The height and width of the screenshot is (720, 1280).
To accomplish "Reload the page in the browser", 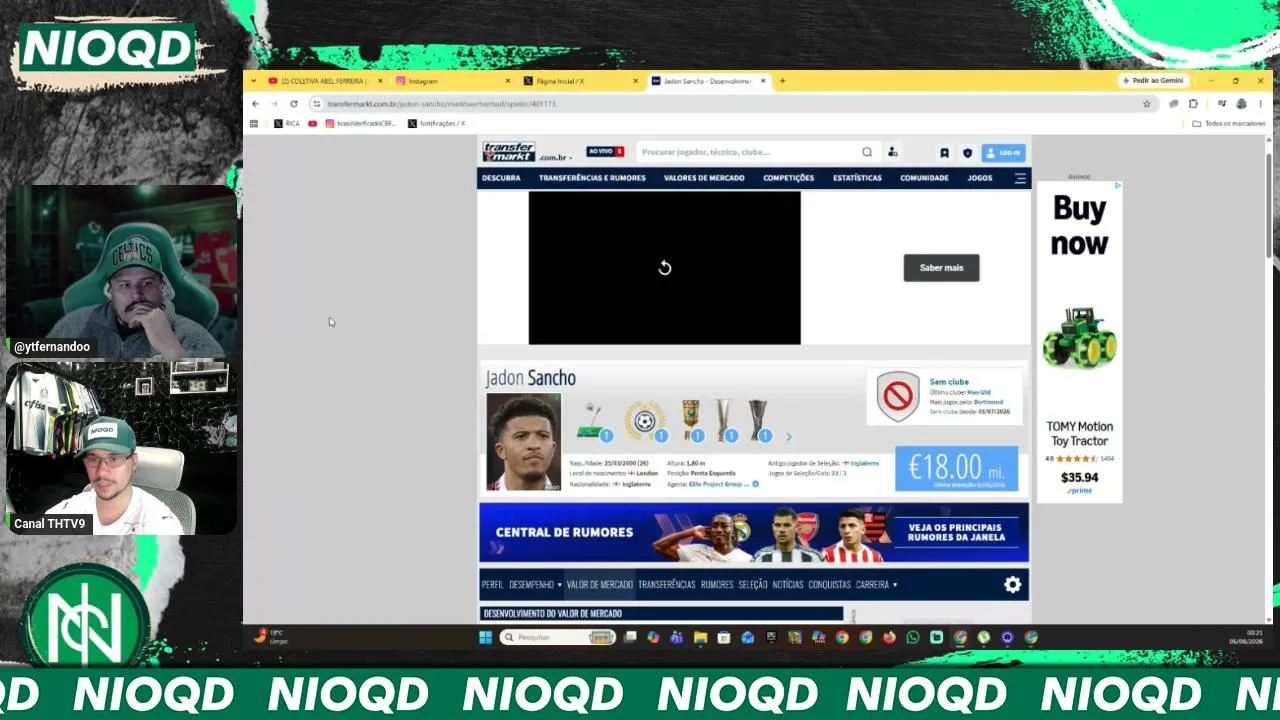I will click(294, 104).
